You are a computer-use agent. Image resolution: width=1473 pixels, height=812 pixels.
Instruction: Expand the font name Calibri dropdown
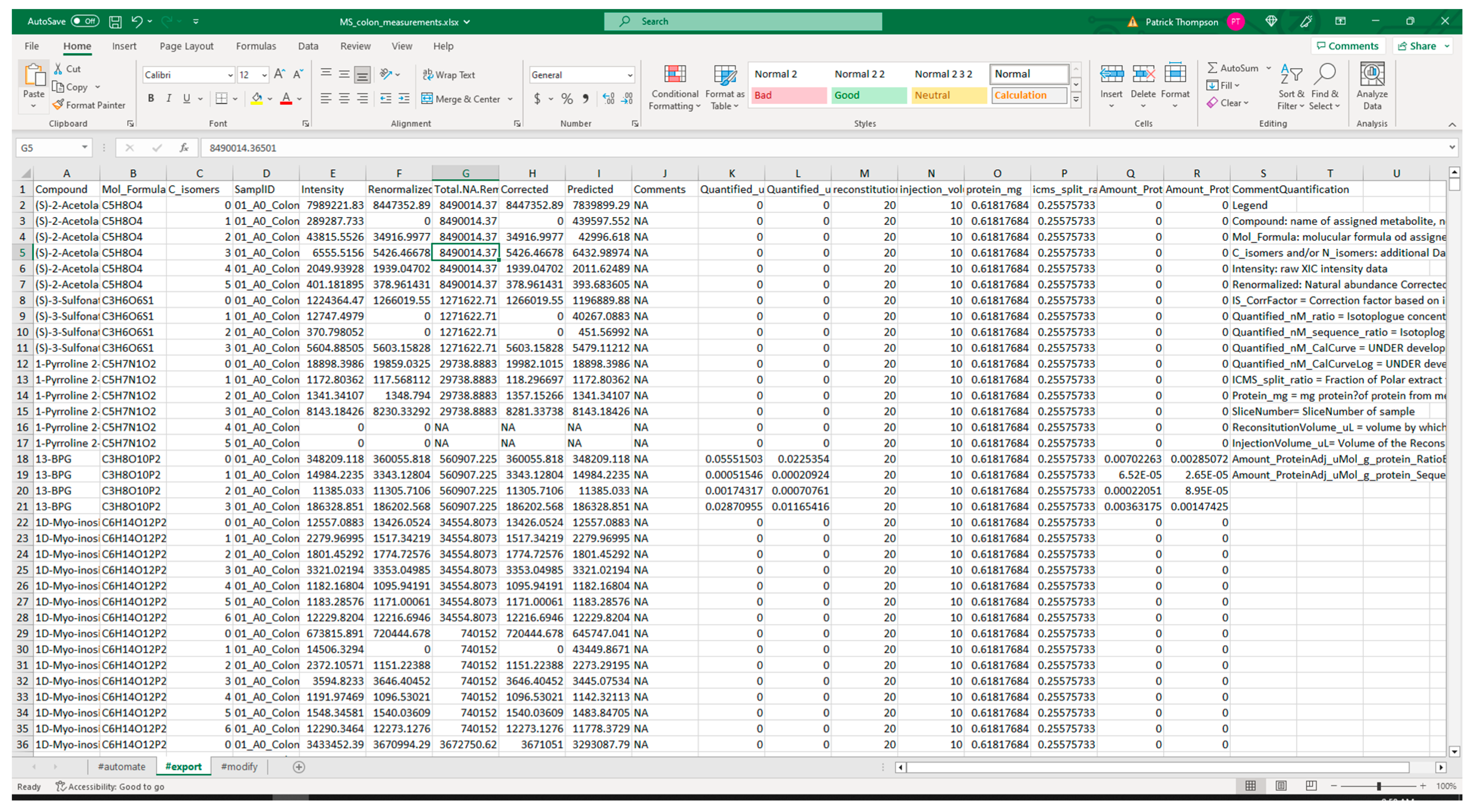pyautogui.click(x=230, y=75)
